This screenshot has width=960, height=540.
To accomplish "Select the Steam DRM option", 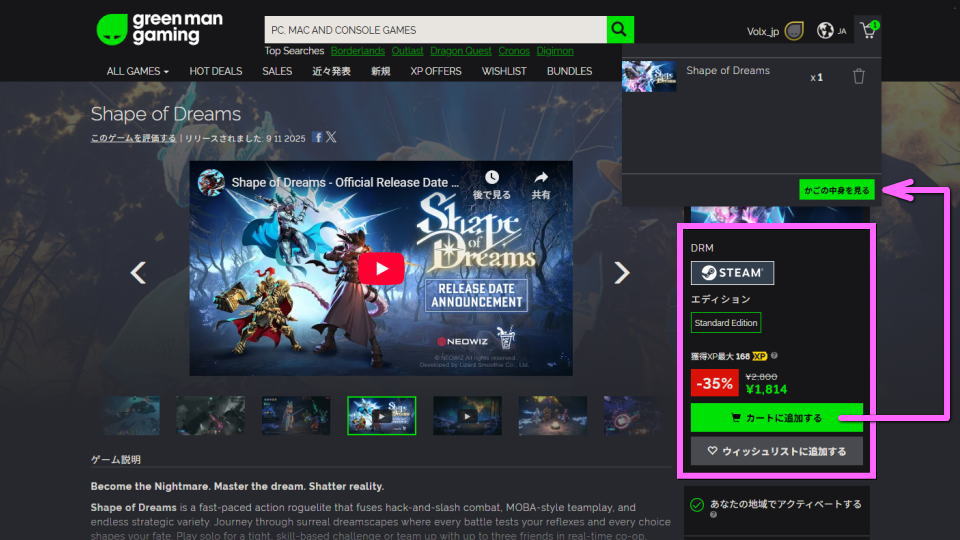I will 732,273.
